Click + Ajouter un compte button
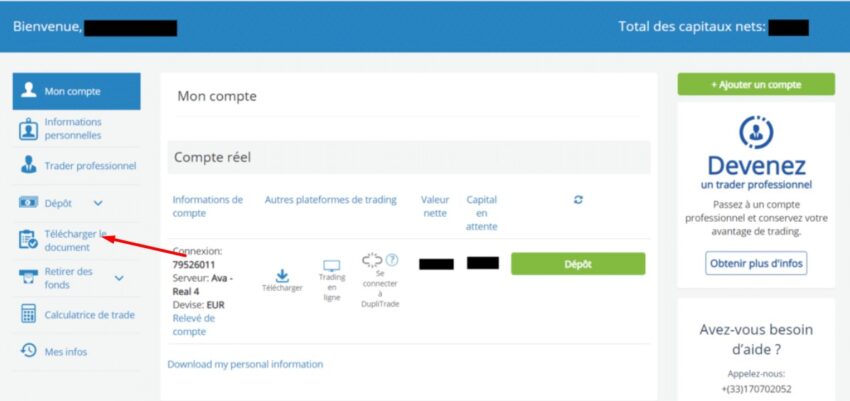This screenshot has height=401, width=850. (x=756, y=85)
